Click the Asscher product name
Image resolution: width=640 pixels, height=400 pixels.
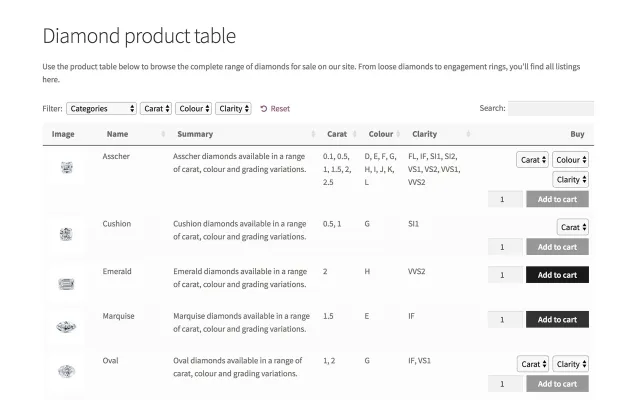click(x=116, y=156)
